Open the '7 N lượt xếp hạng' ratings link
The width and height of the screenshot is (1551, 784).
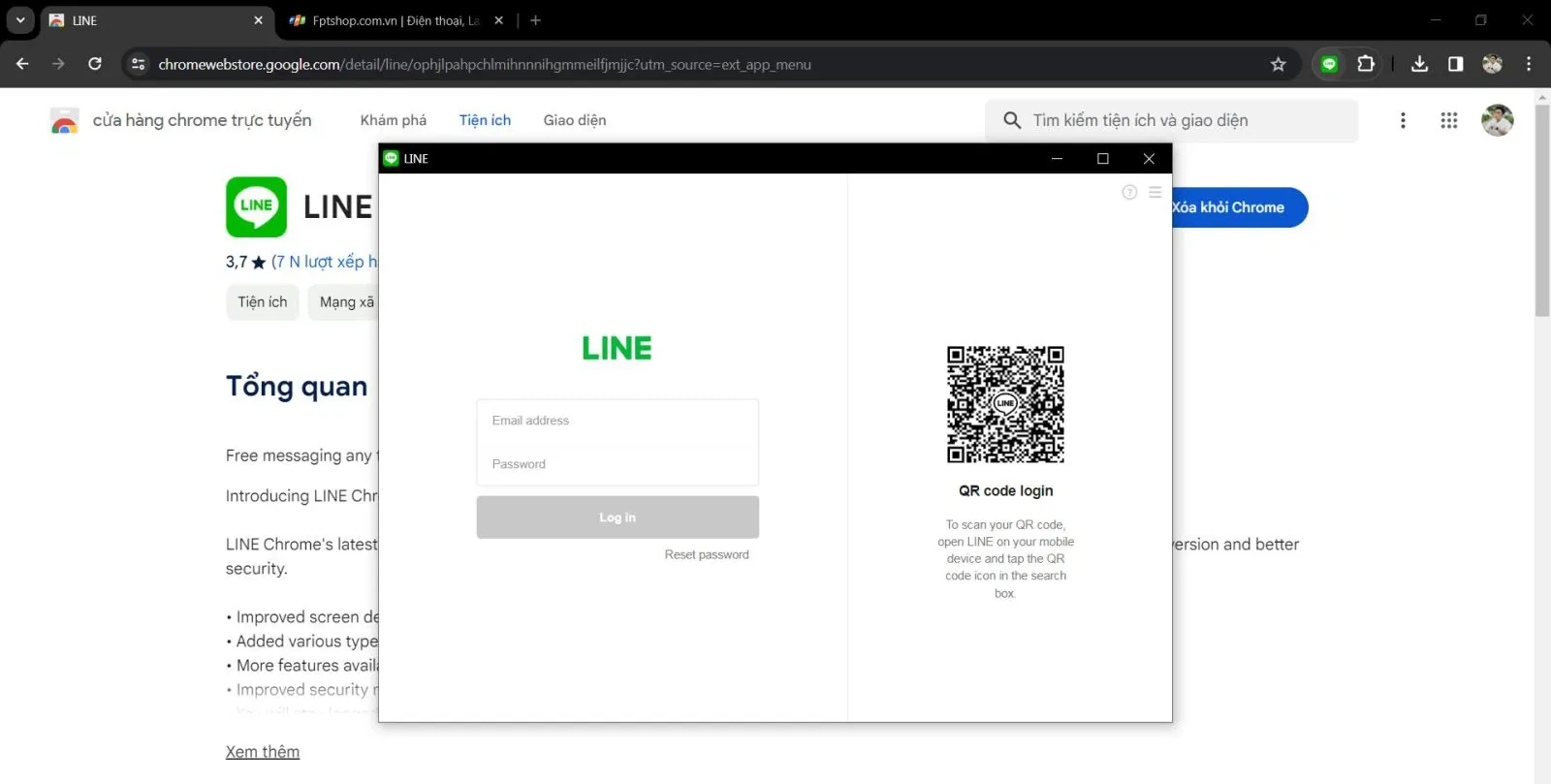325,262
